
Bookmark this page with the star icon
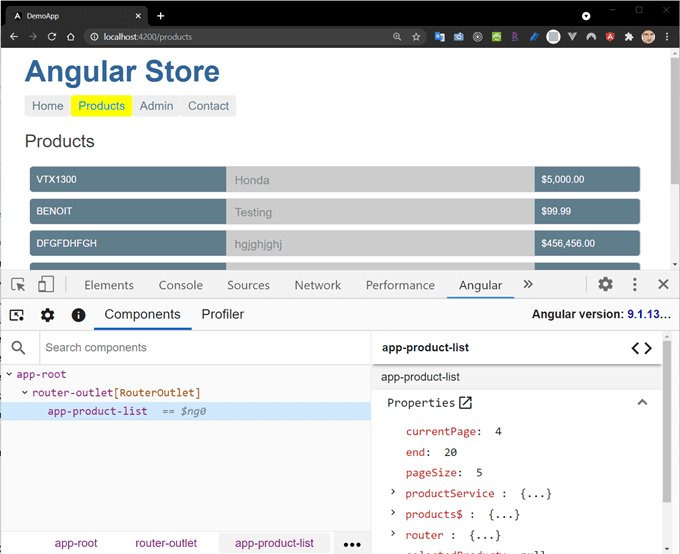(416, 37)
